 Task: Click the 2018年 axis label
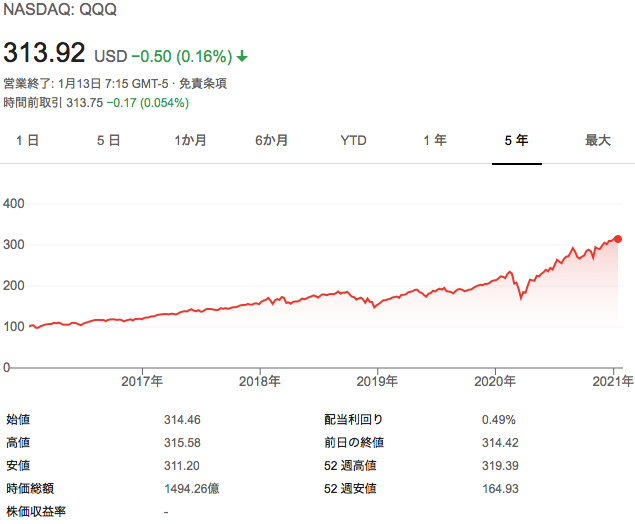(260, 381)
